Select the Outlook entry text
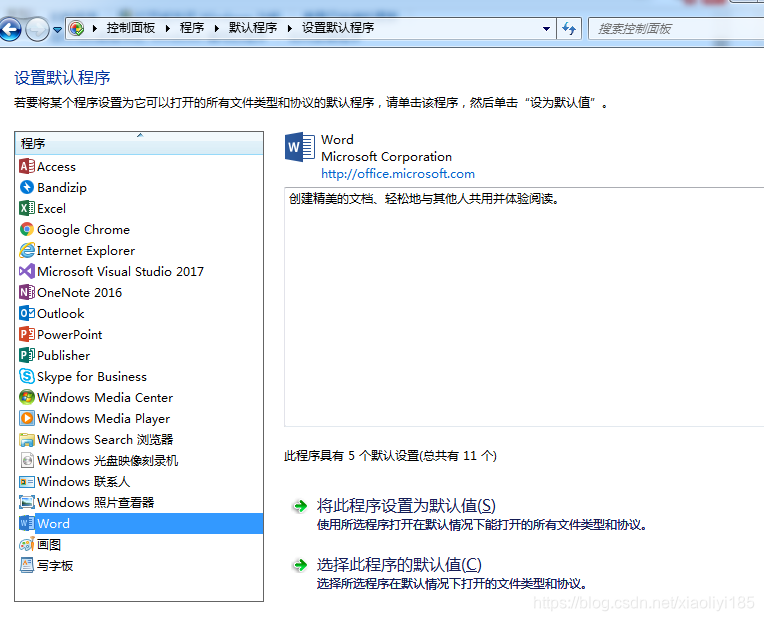The height and width of the screenshot is (621, 764). point(60,313)
